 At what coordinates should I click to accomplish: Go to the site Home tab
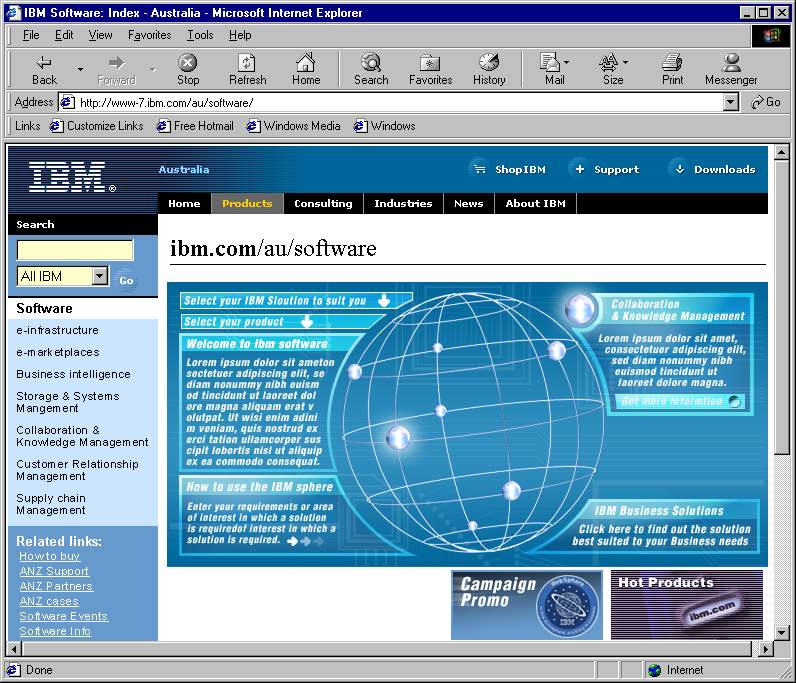click(x=184, y=203)
